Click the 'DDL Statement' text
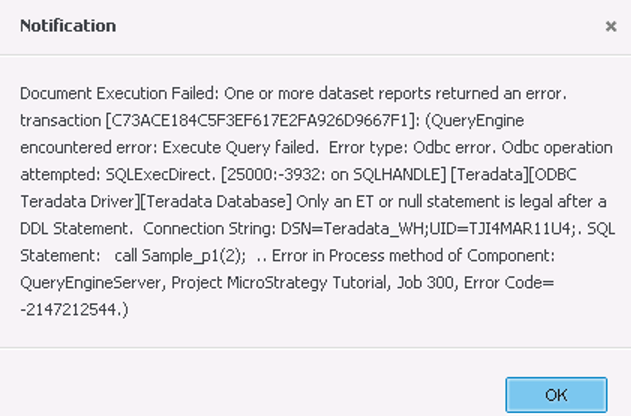The width and height of the screenshot is (631, 416). (x=76, y=229)
